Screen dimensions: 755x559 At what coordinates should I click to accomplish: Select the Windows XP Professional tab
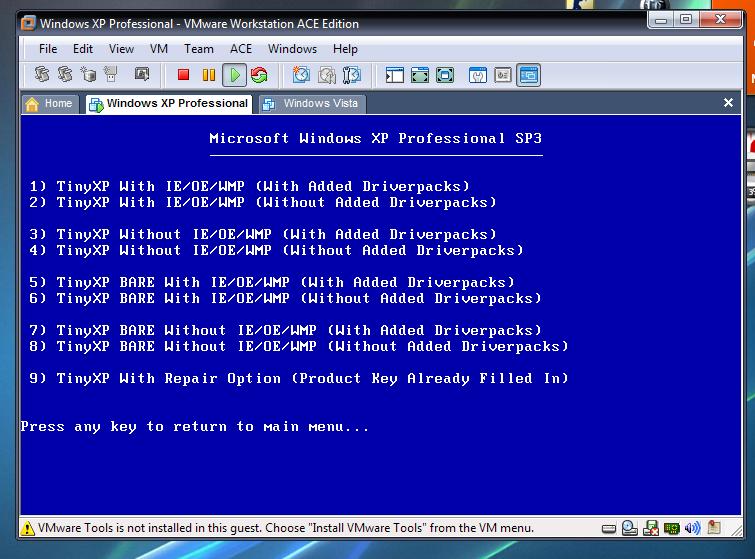(169, 104)
